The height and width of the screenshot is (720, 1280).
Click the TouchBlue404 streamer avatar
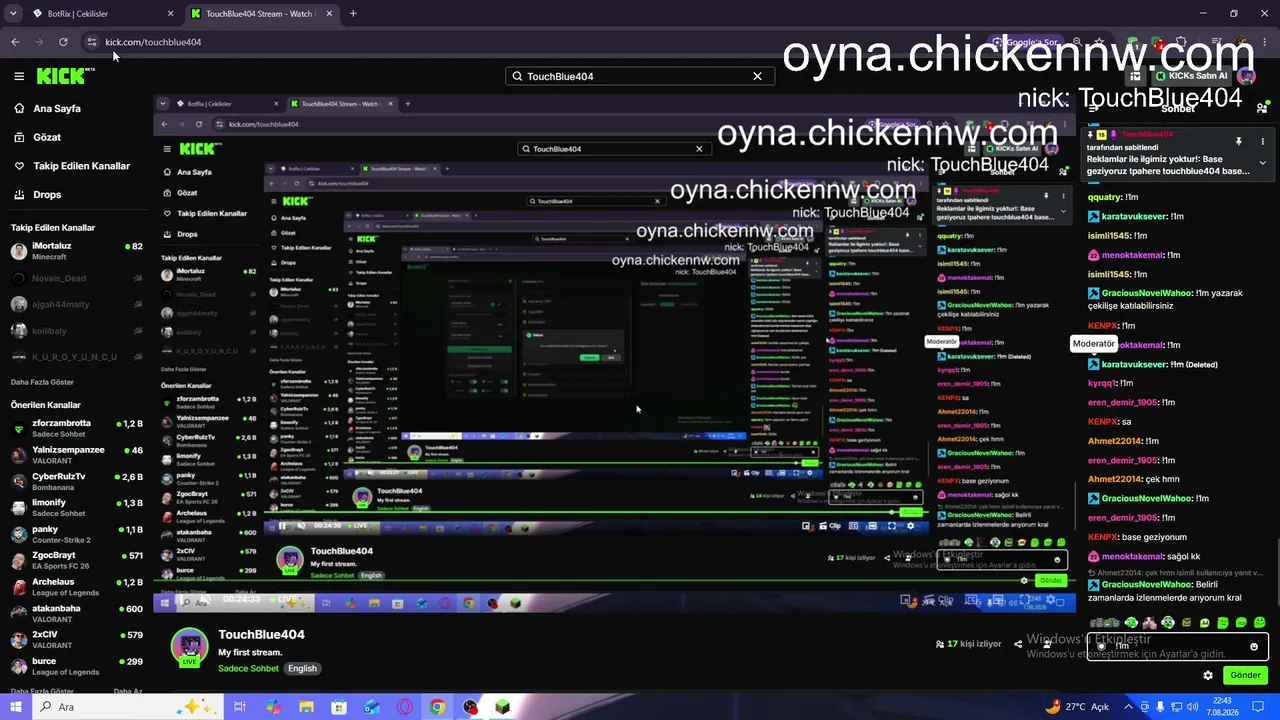pyautogui.click(x=189, y=647)
